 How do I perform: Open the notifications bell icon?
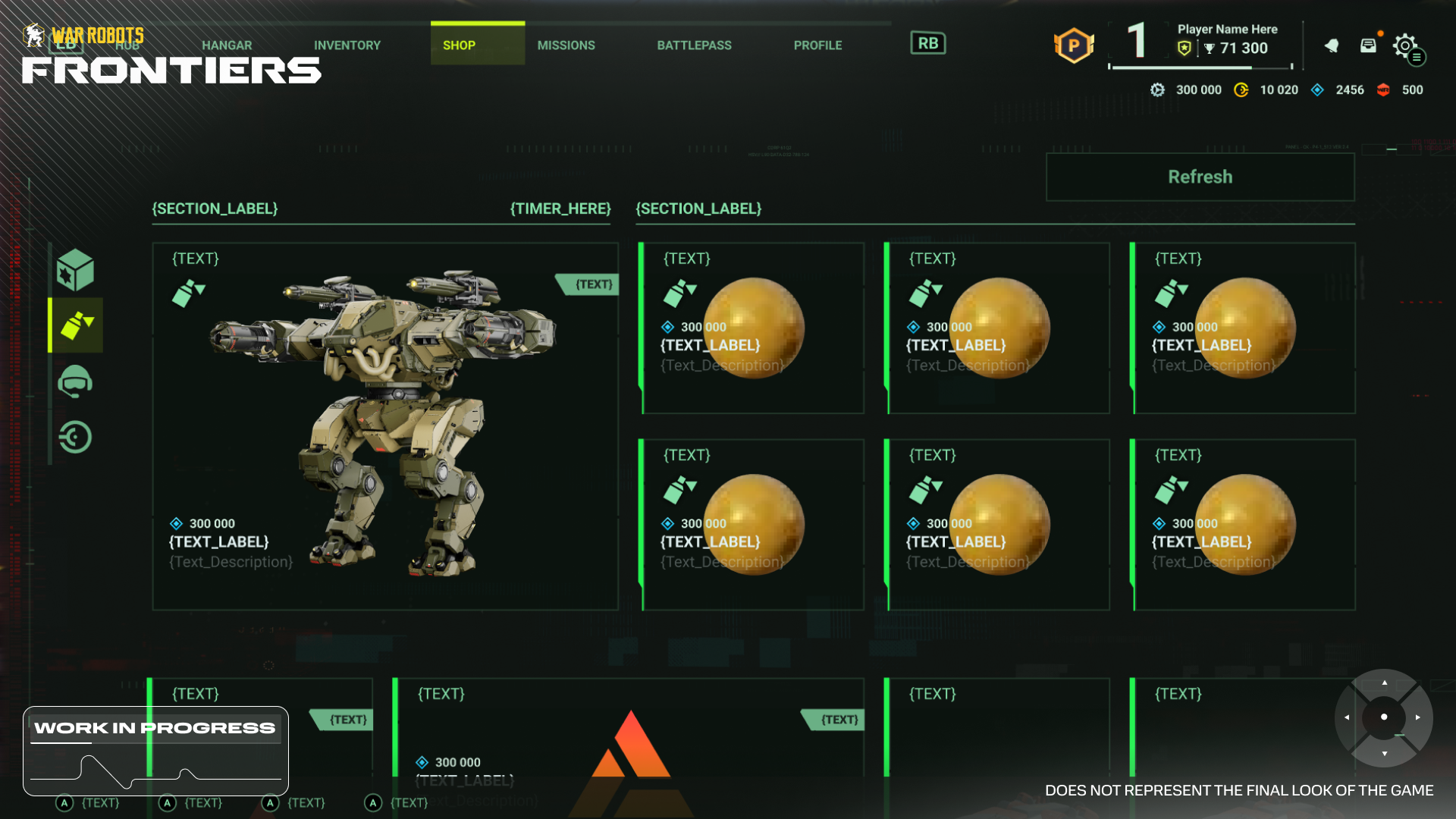[x=1332, y=46]
